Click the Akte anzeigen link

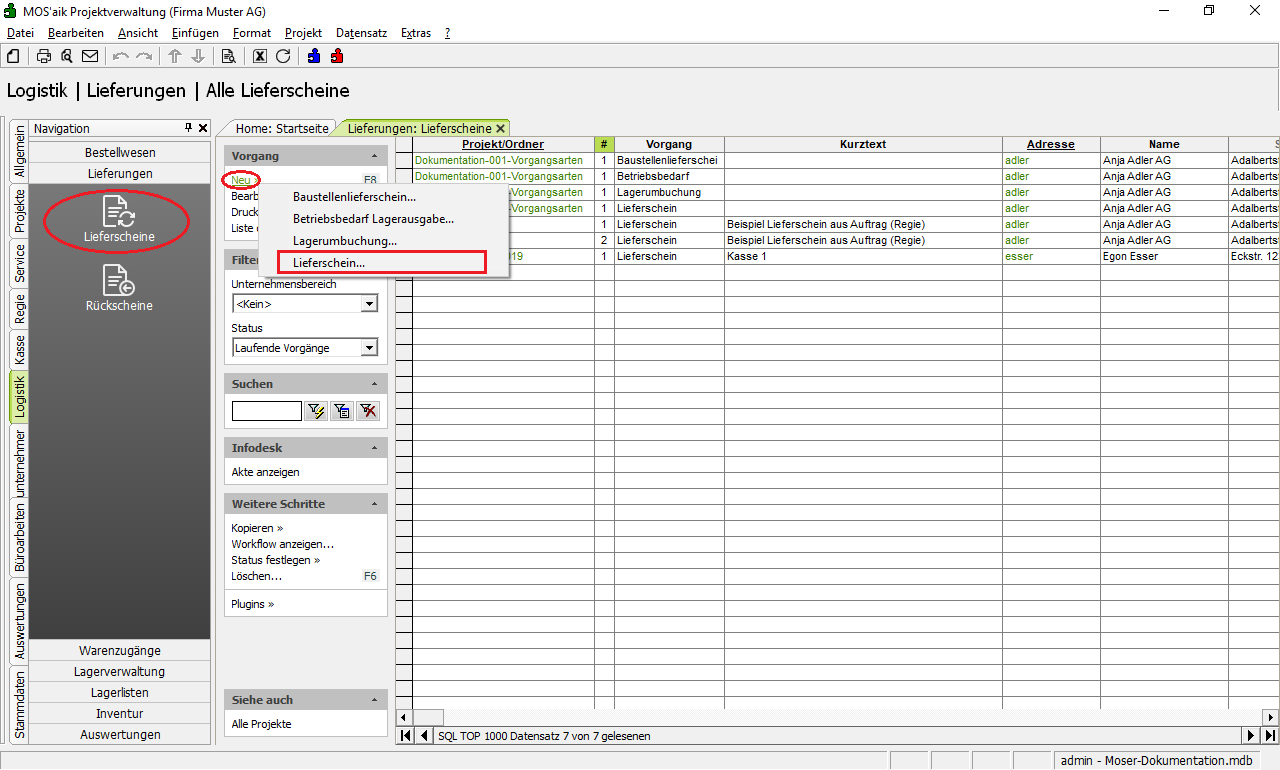(x=265, y=472)
